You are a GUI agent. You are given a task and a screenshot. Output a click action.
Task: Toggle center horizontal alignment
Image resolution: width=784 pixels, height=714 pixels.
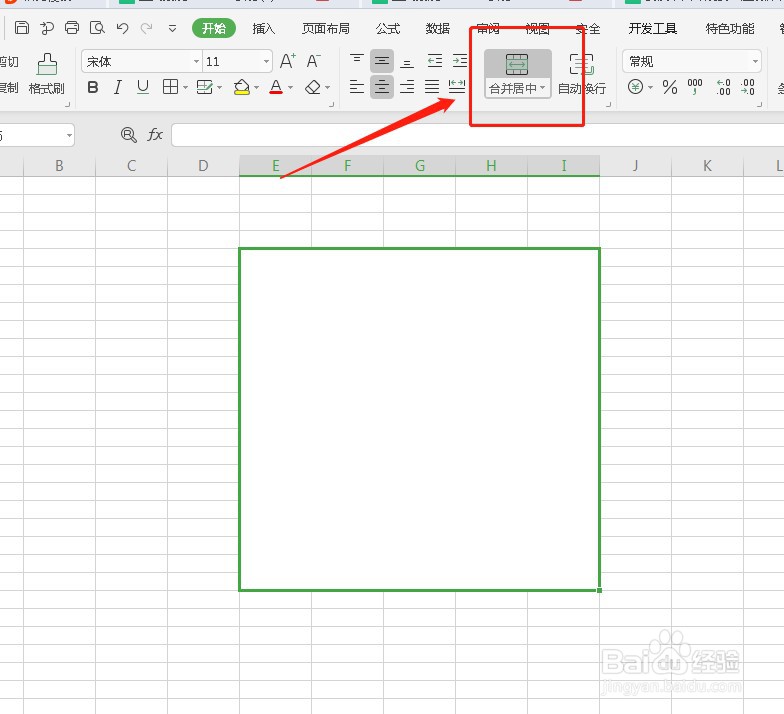coord(382,86)
